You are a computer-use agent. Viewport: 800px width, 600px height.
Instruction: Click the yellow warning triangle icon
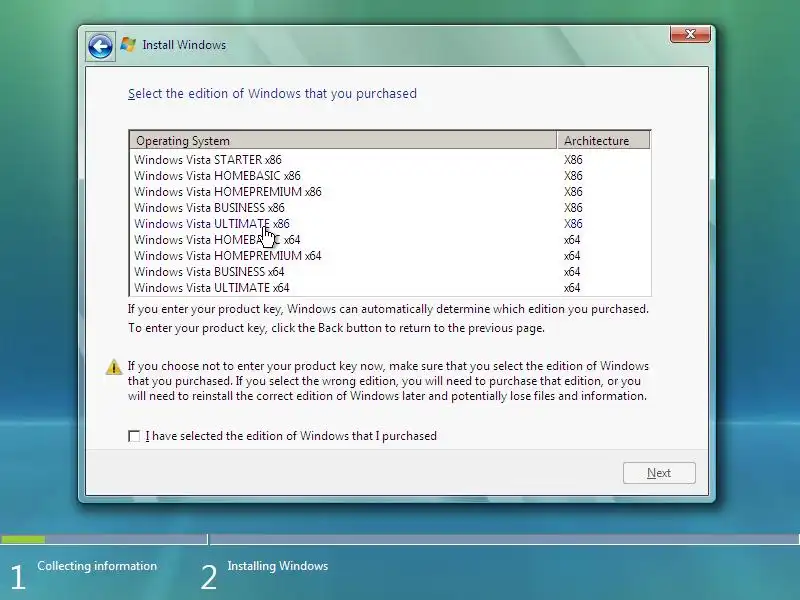(x=114, y=366)
